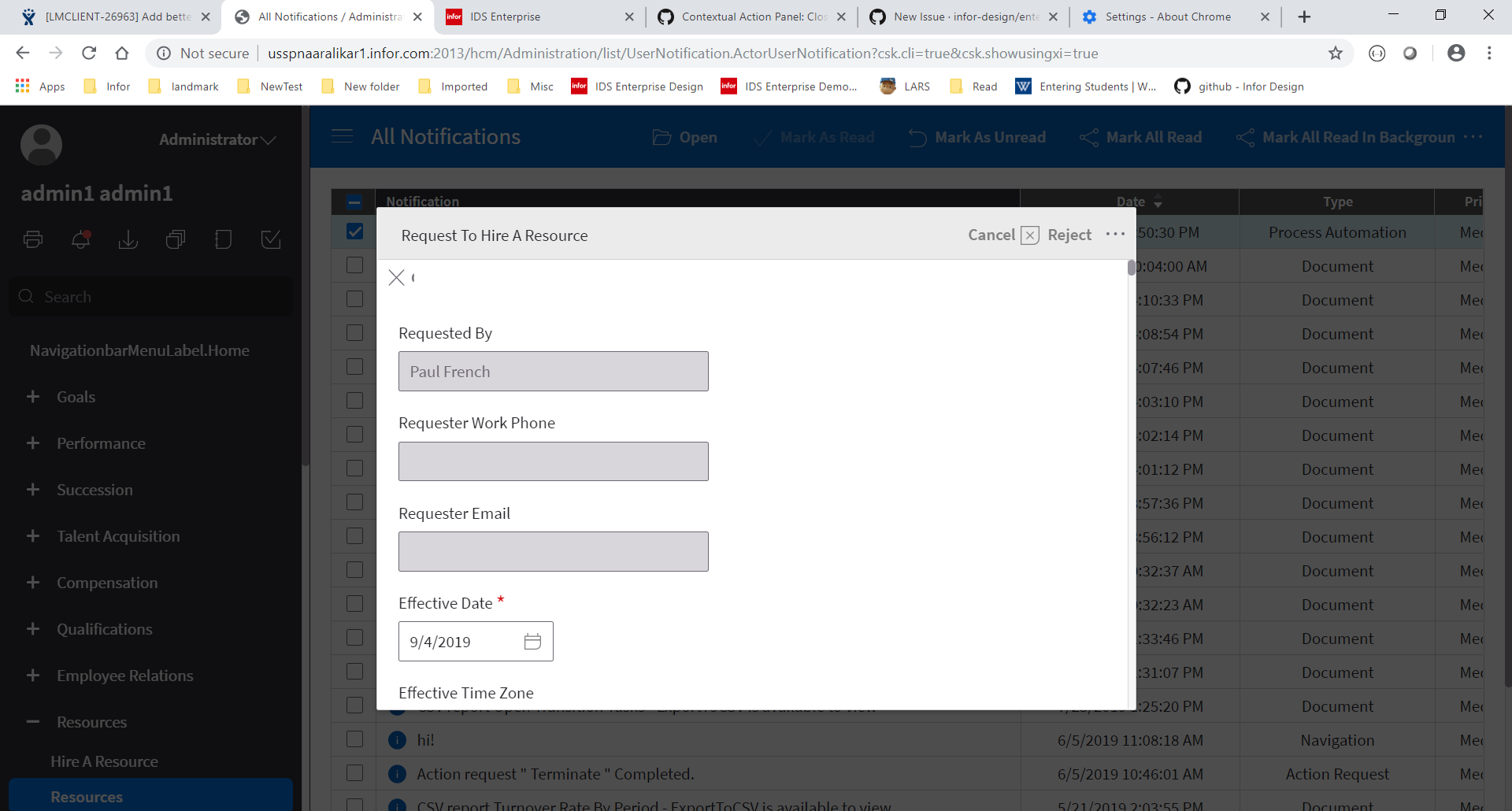Click the info icon beside 'hi!' row
1512x811 pixels.
point(398,740)
